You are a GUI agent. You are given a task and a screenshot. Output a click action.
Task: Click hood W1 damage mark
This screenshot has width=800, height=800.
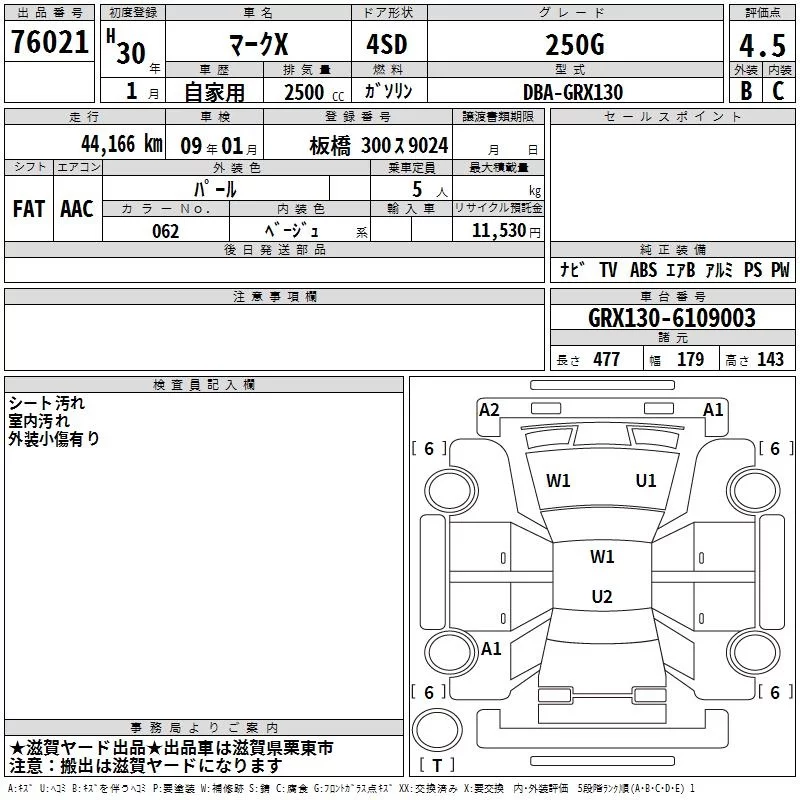pyautogui.click(x=558, y=481)
